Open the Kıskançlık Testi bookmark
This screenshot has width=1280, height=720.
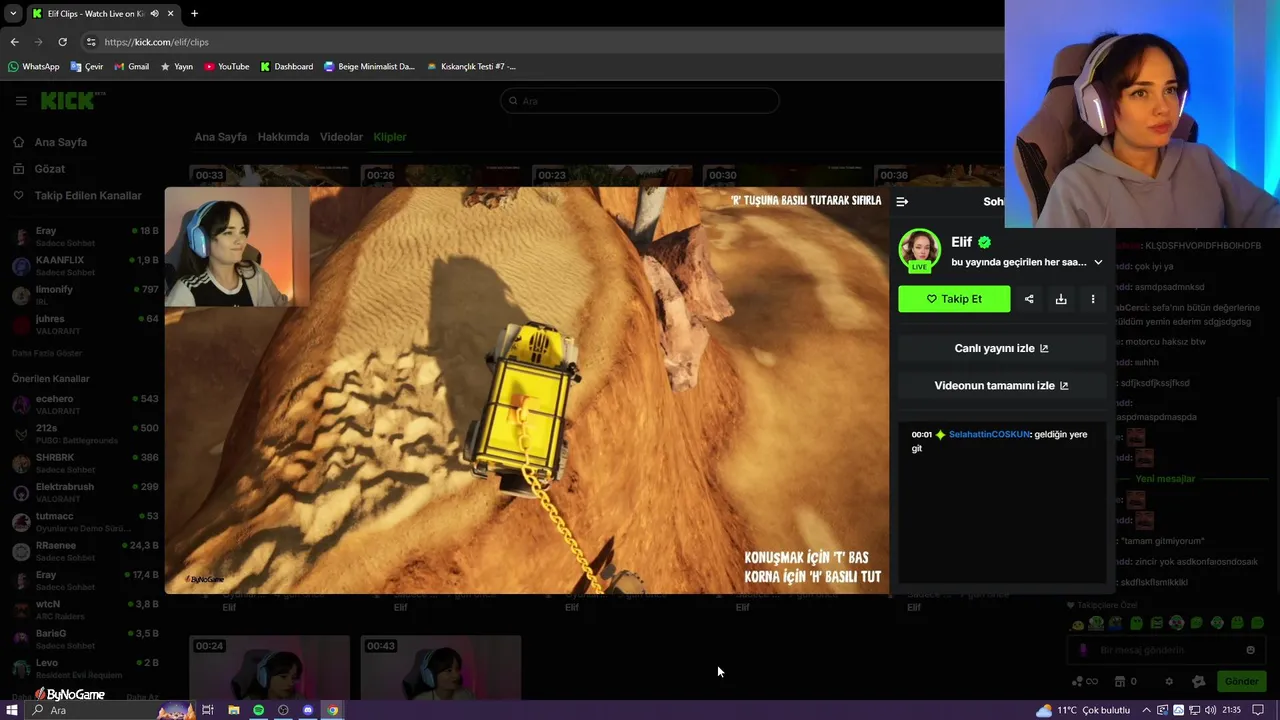coord(471,67)
